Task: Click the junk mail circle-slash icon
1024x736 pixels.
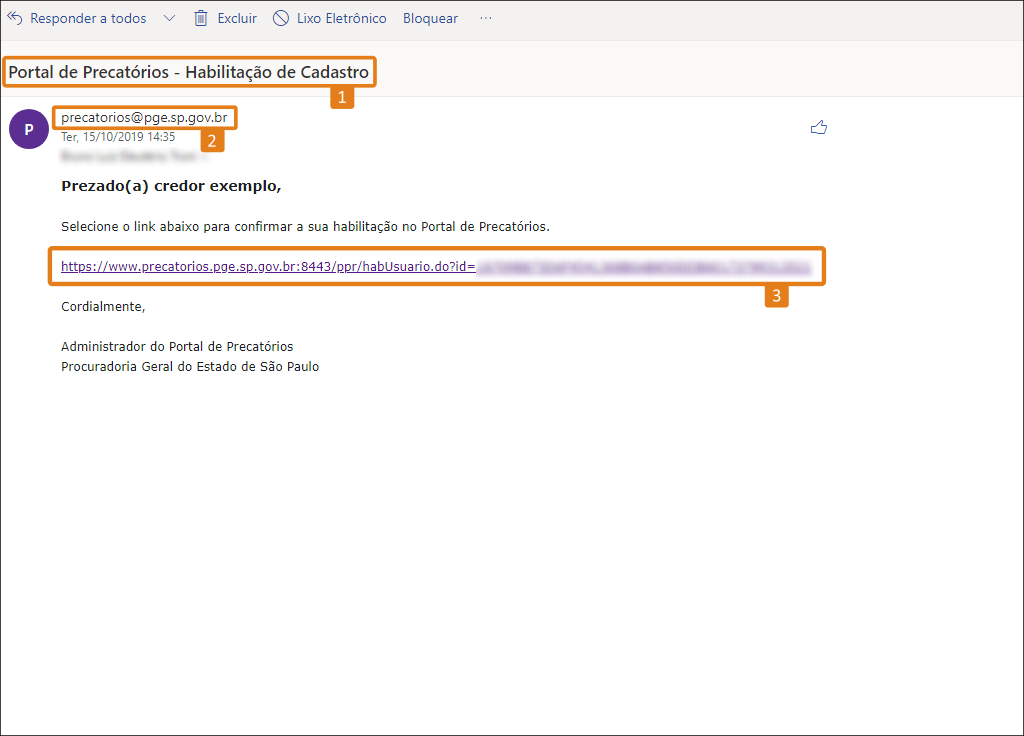Action: point(281,18)
